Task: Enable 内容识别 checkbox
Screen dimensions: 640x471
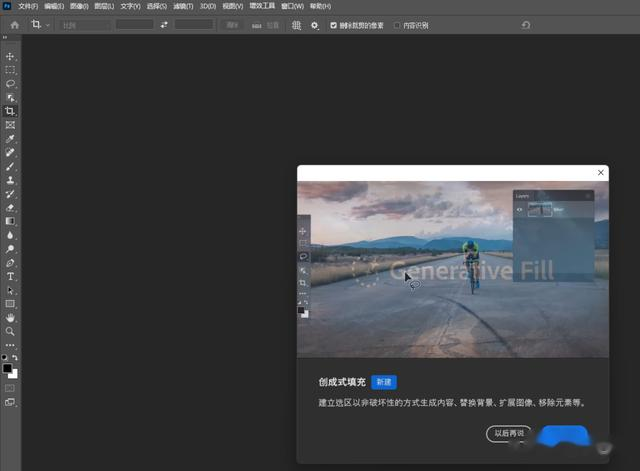Action: click(x=397, y=25)
